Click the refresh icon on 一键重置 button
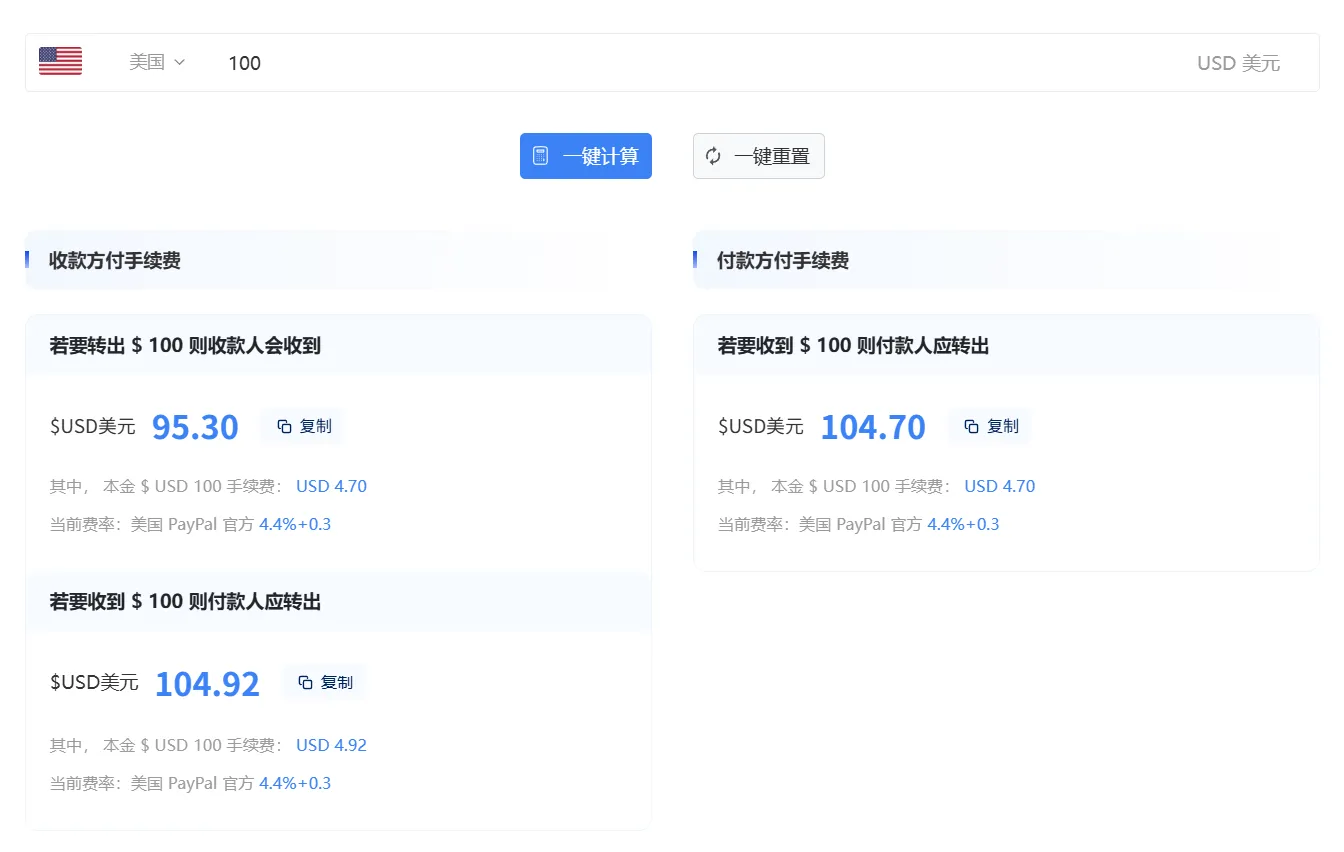This screenshot has height=852, width=1344. click(712, 156)
